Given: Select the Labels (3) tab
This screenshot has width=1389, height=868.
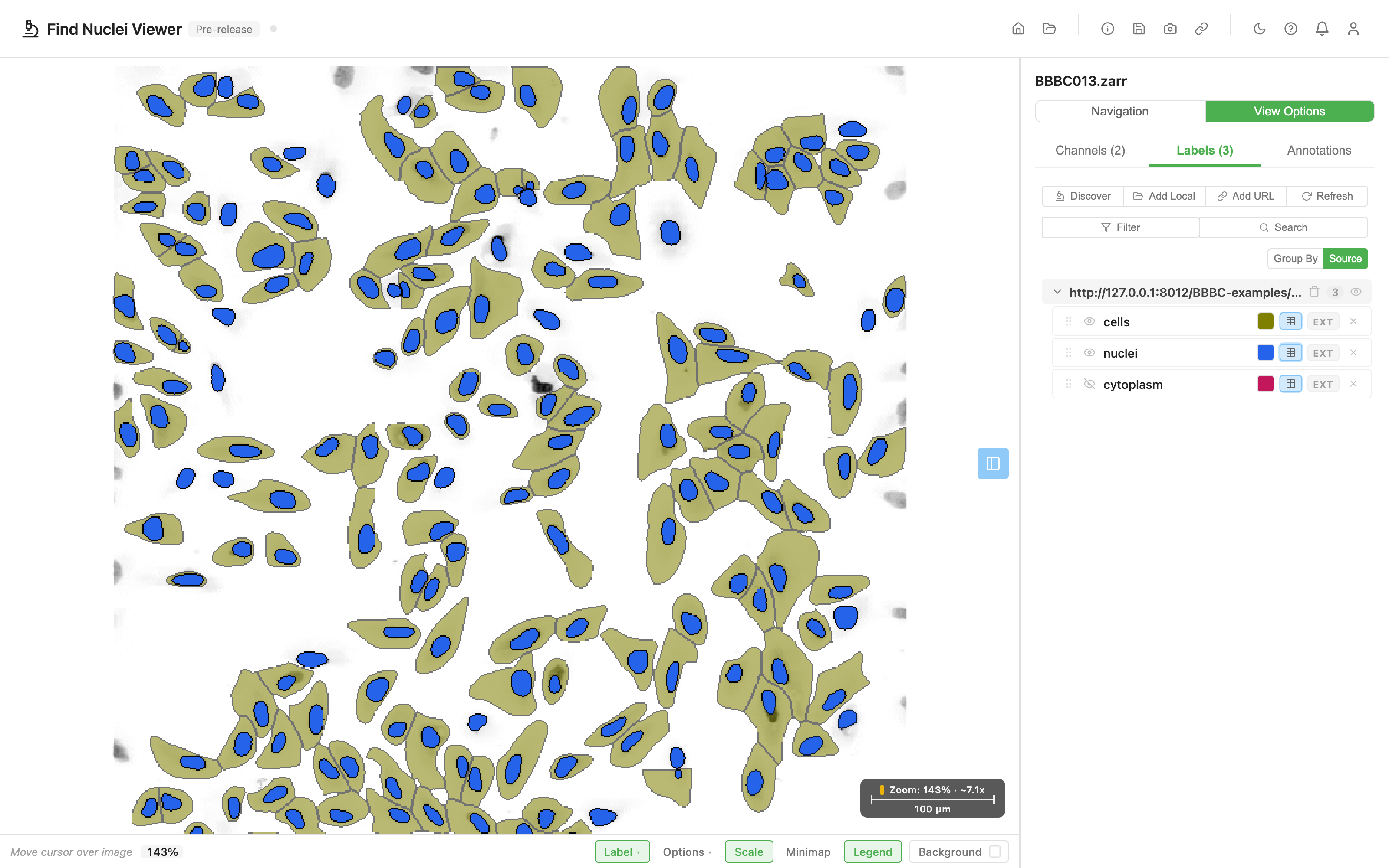Looking at the screenshot, I should [x=1204, y=151].
